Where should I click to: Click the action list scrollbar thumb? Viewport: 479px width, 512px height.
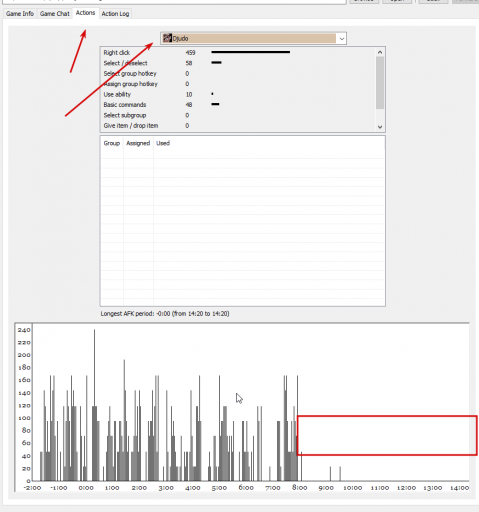pyautogui.click(x=380, y=83)
